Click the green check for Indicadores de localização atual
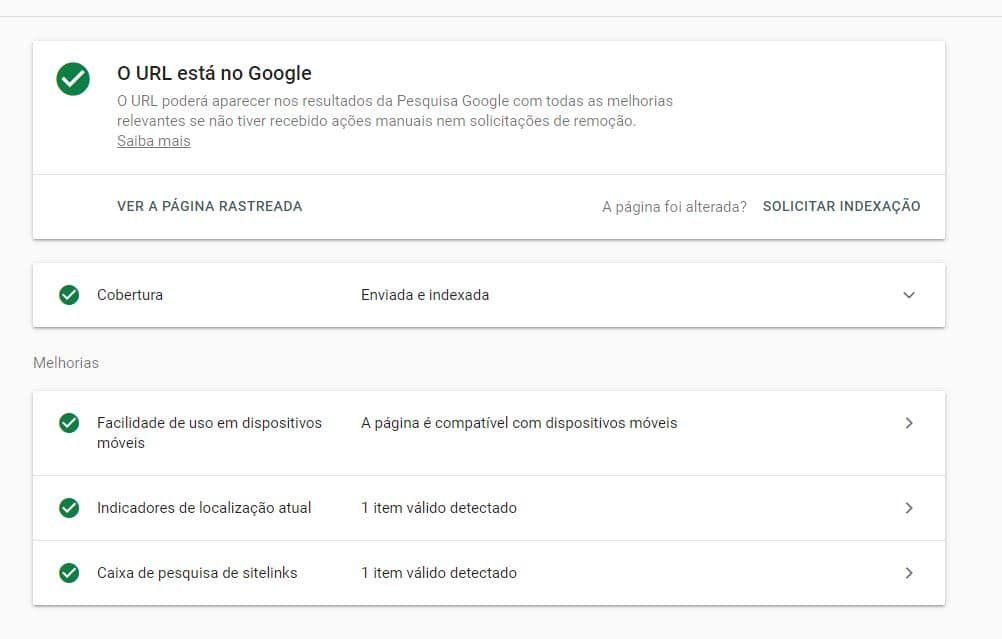The image size is (1002, 639). [69, 508]
